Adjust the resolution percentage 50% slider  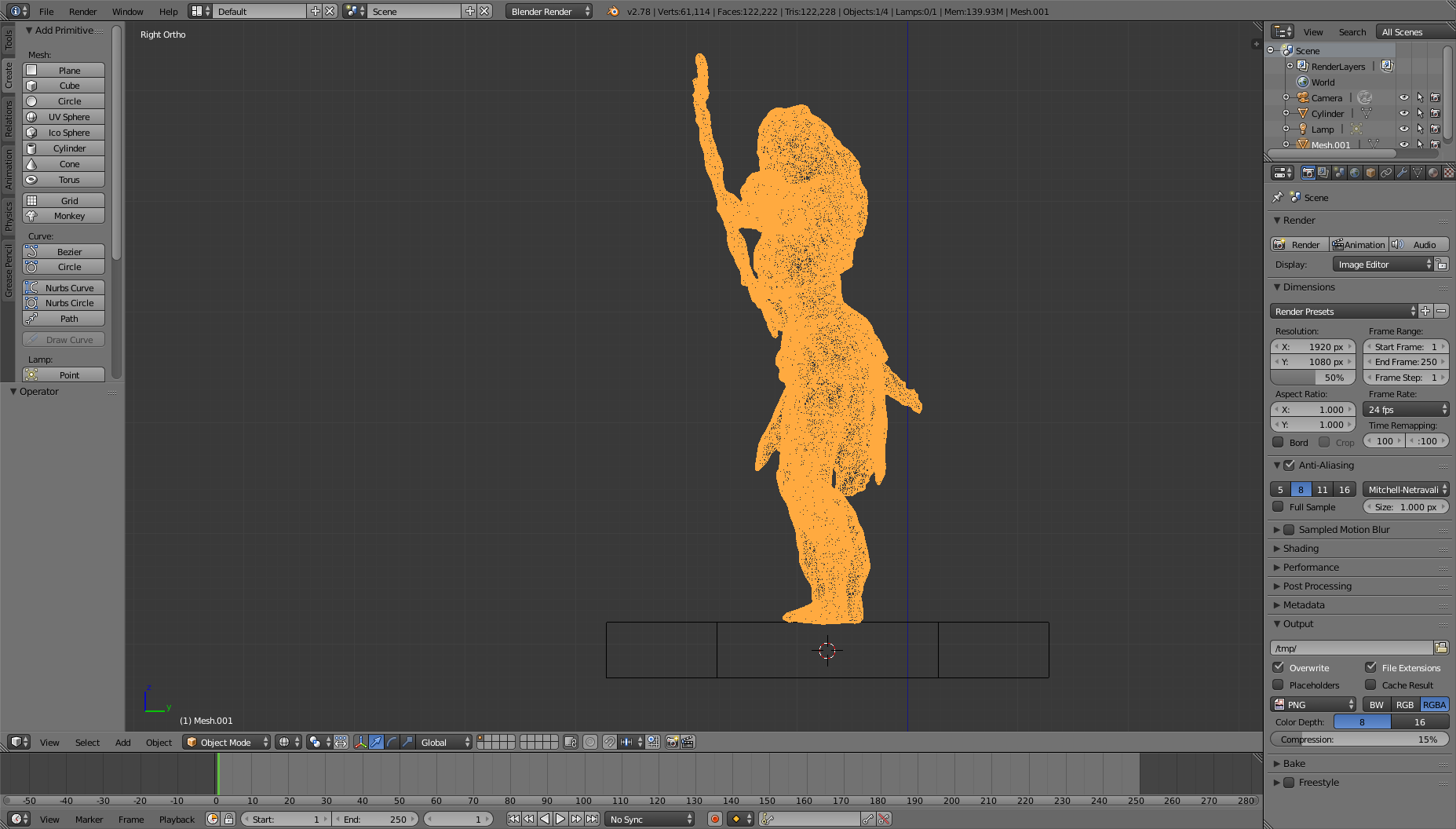1313,377
